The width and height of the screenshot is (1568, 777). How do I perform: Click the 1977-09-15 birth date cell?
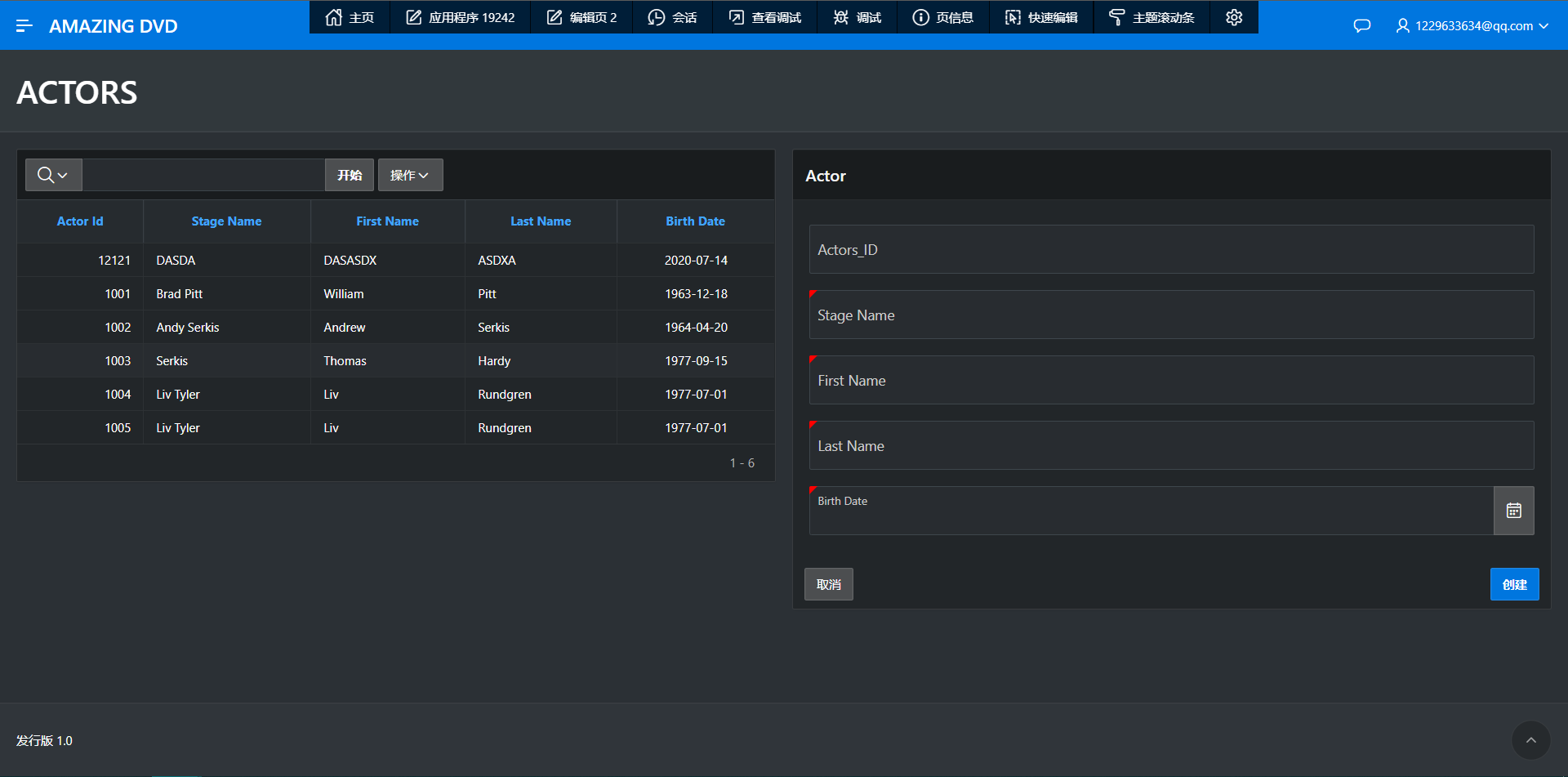click(696, 361)
